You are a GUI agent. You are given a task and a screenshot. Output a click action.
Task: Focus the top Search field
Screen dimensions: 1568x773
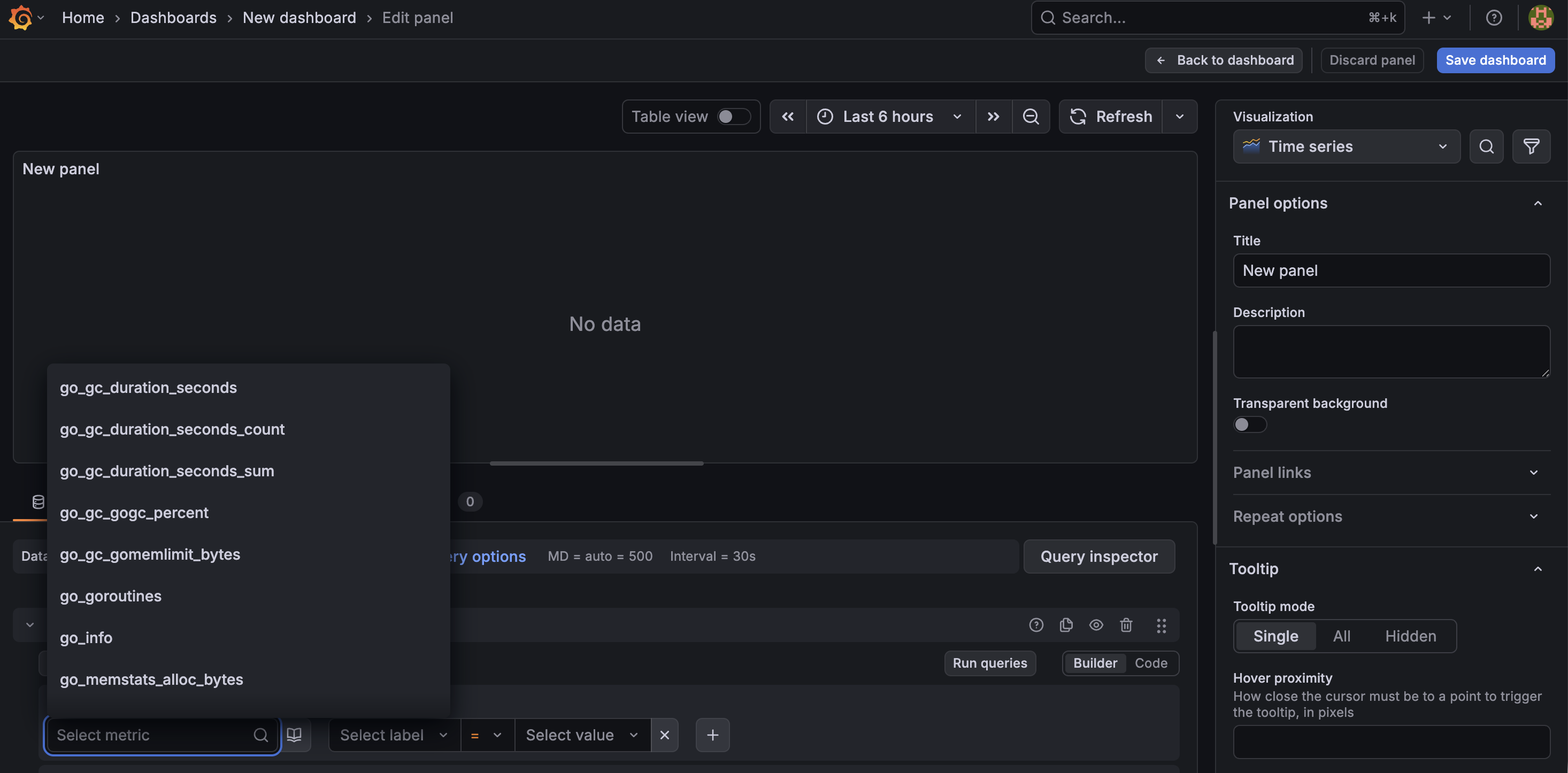(x=1217, y=18)
